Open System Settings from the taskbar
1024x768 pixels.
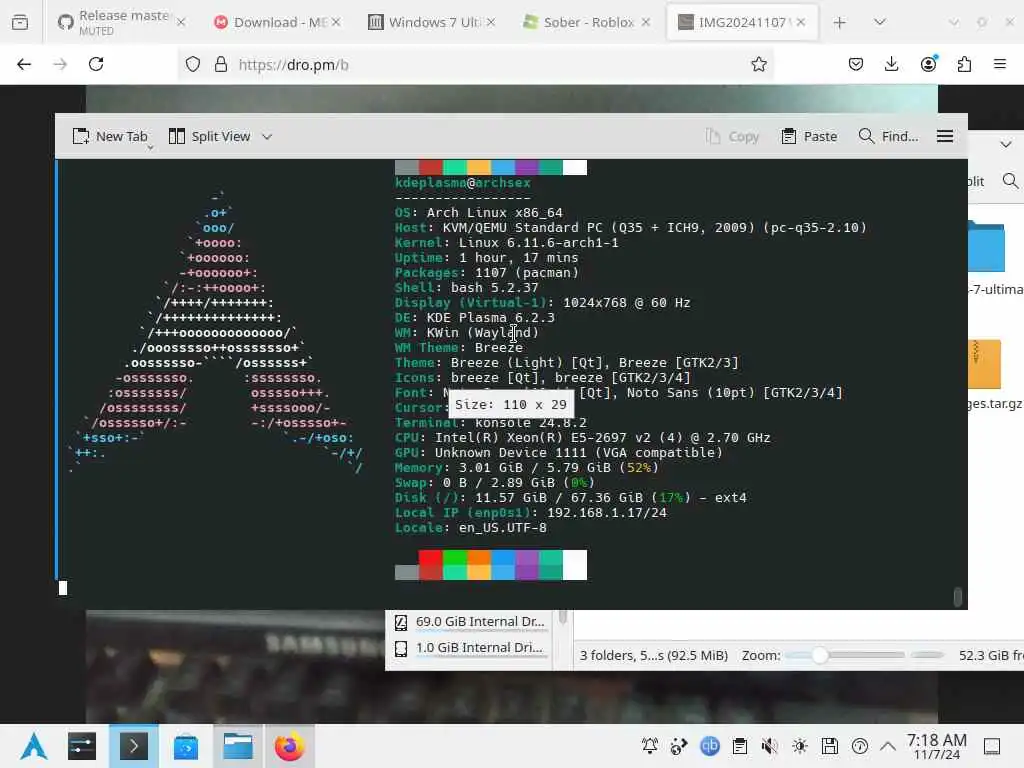coord(82,746)
